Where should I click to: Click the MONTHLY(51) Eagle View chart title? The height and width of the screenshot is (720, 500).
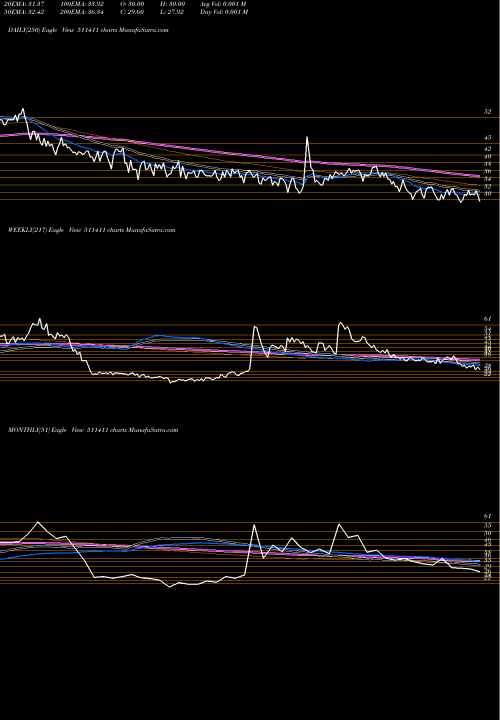(x=93, y=430)
